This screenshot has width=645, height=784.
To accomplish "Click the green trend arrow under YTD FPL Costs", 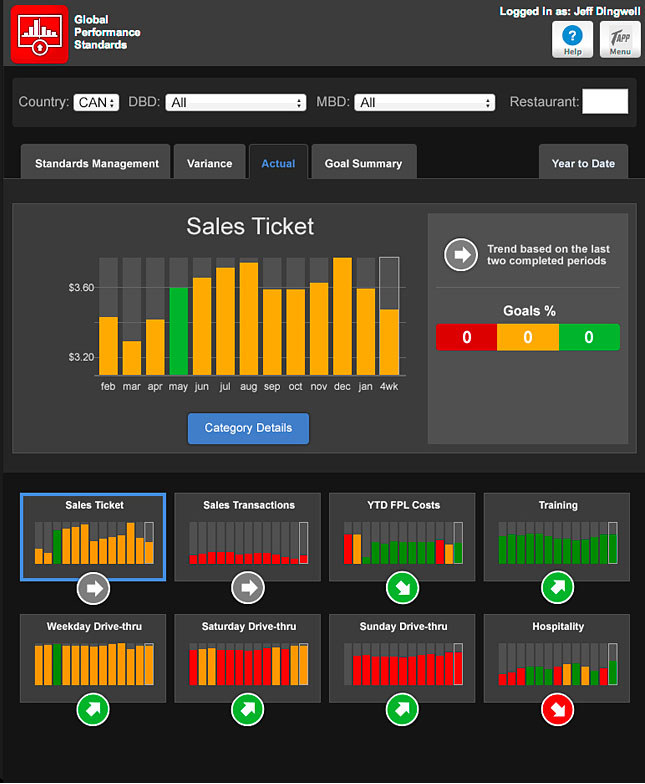I will pos(403,589).
